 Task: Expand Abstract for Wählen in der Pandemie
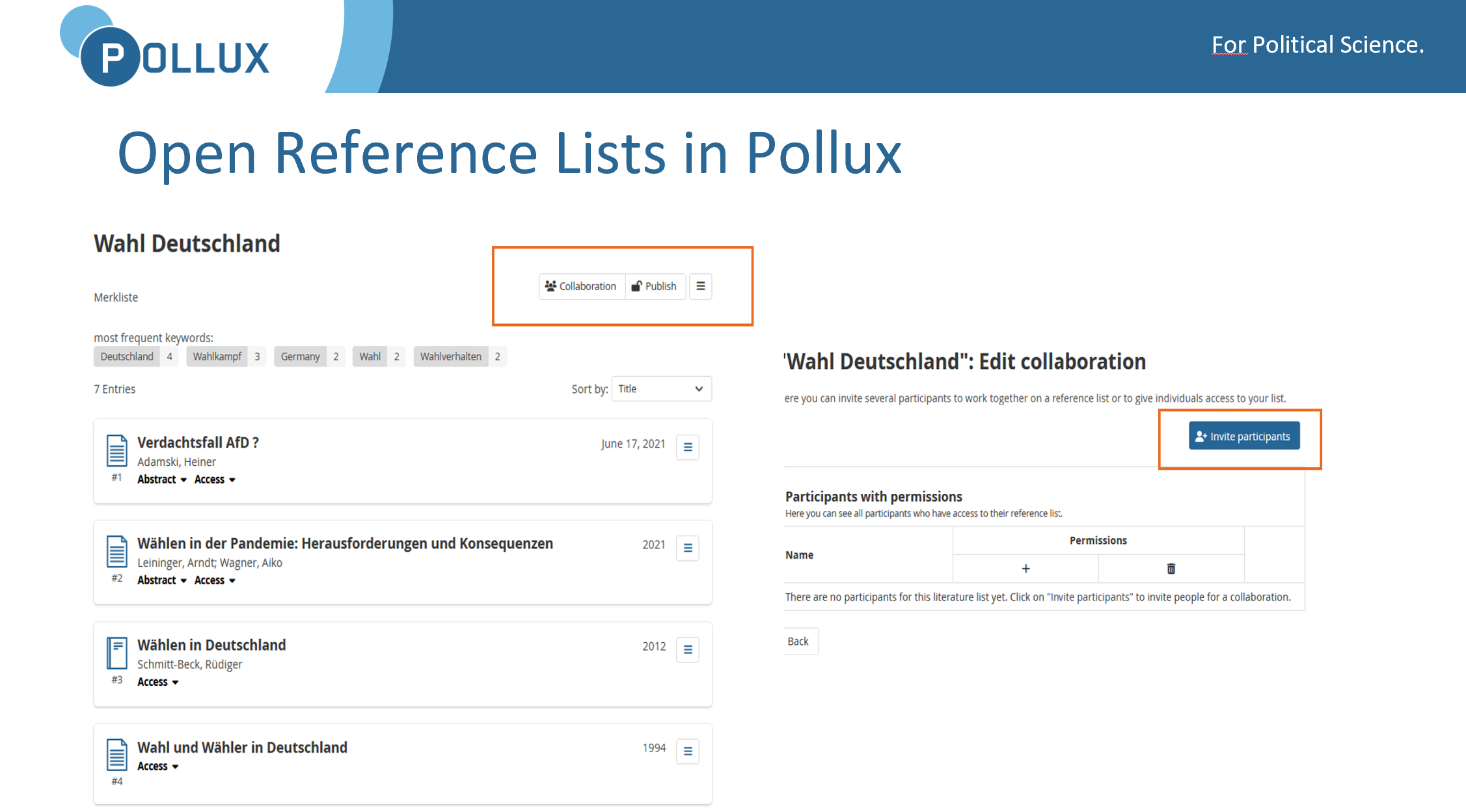coord(162,580)
